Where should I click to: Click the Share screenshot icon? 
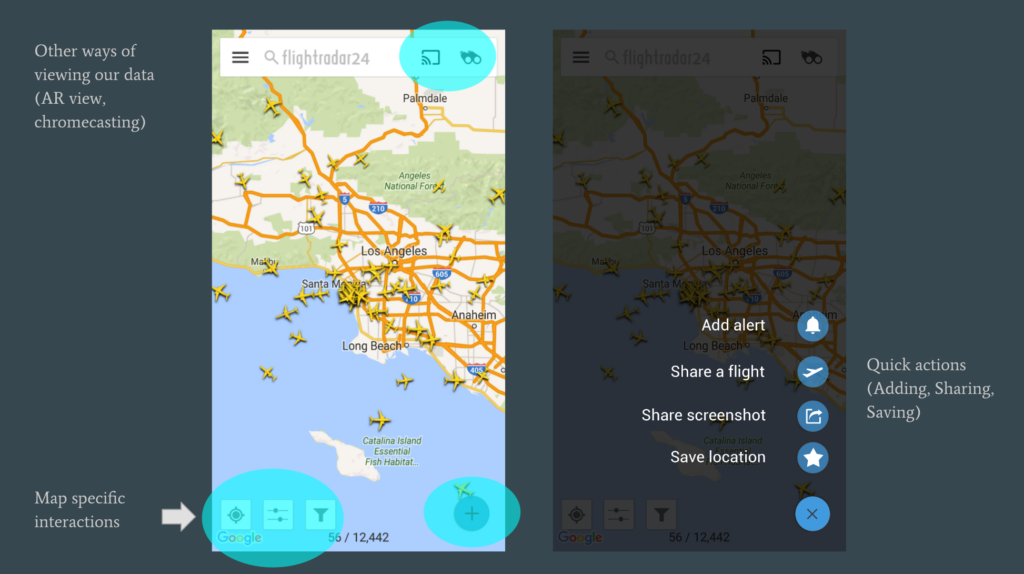pyautogui.click(x=812, y=415)
